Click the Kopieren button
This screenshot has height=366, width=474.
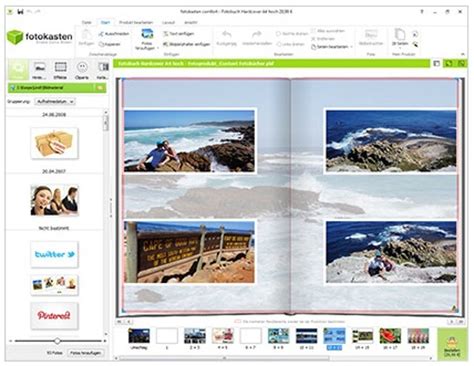coord(110,44)
